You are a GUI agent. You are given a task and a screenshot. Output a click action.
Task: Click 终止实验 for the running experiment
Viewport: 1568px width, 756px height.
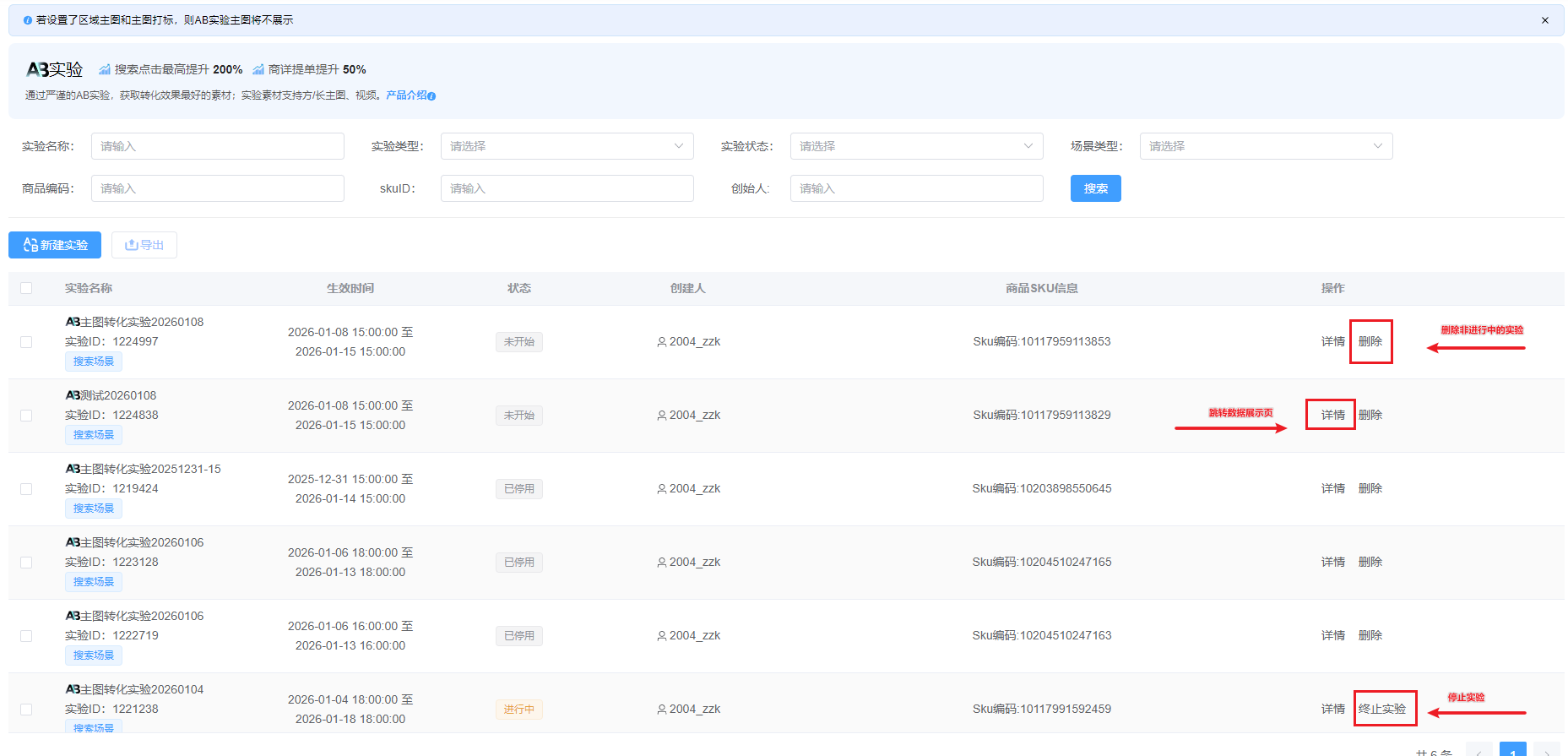pos(1382,709)
